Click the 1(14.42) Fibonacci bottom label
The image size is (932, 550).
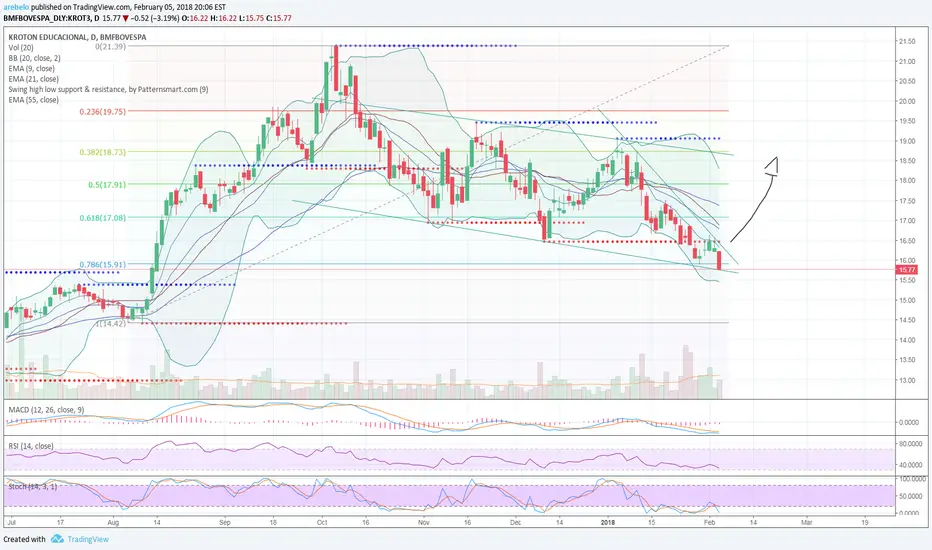(111, 324)
